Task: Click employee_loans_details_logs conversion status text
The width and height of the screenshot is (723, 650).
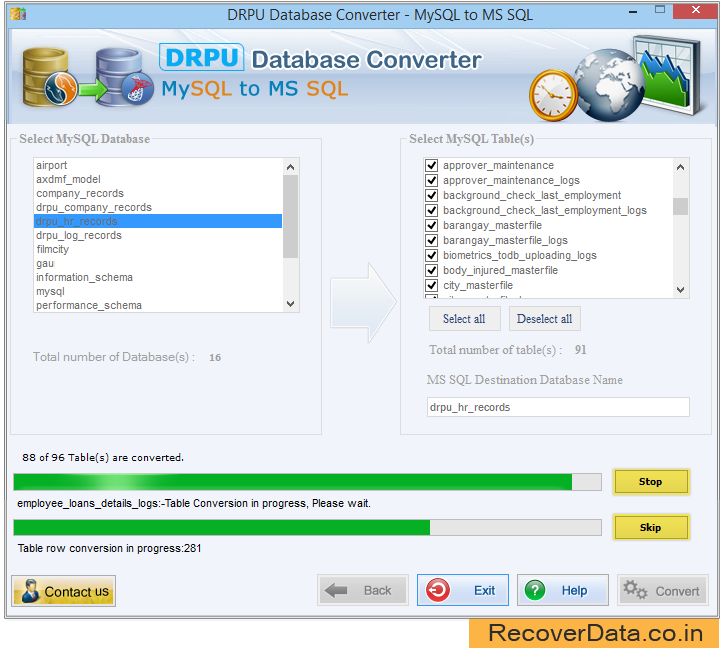Action: click(194, 503)
